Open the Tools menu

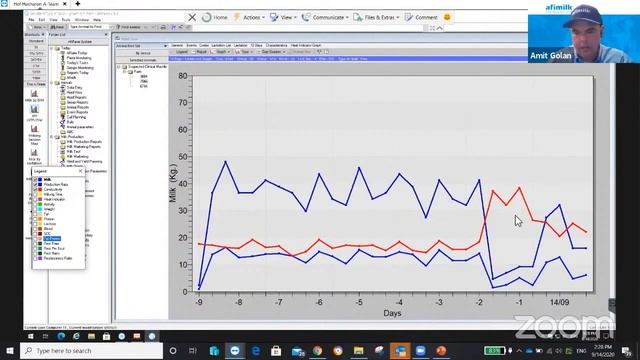coord(66,20)
